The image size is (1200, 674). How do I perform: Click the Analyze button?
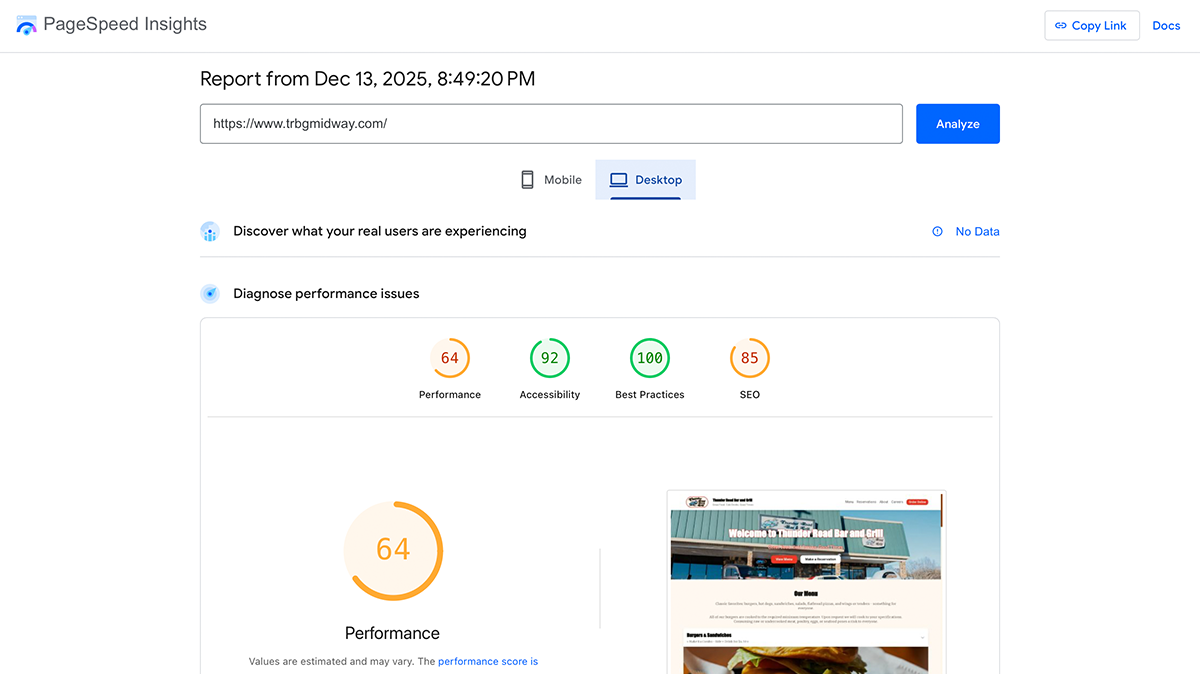point(957,123)
